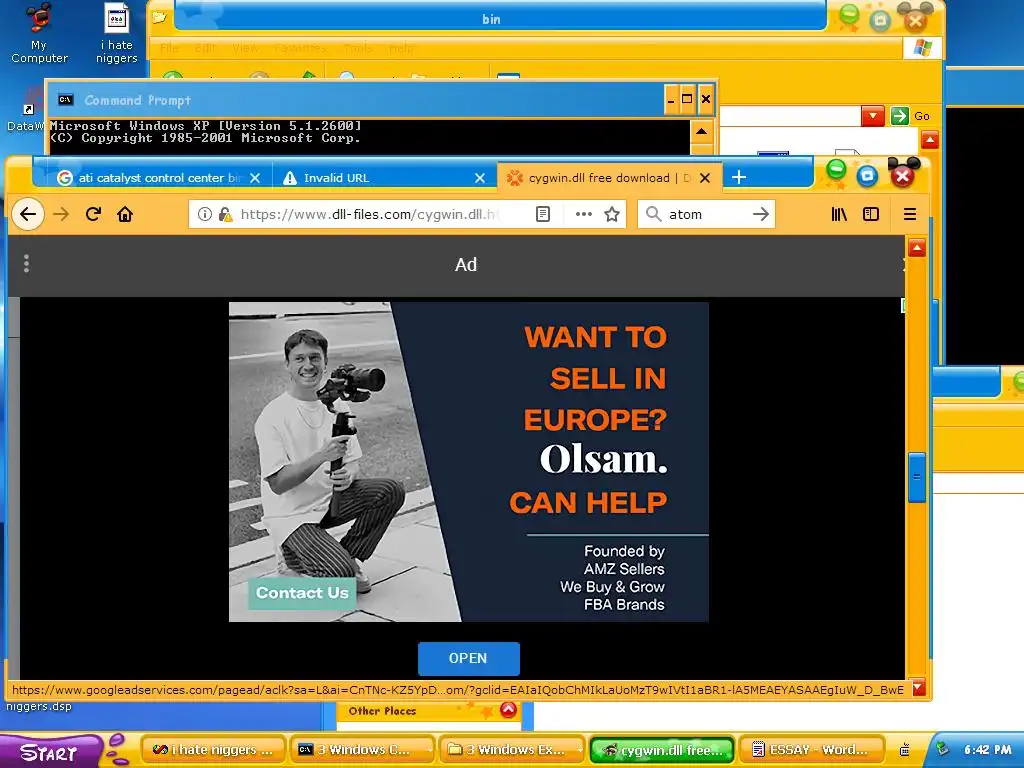
Task: Open page actions three-dot menu in URL bar
Action: pyautogui.click(x=584, y=214)
